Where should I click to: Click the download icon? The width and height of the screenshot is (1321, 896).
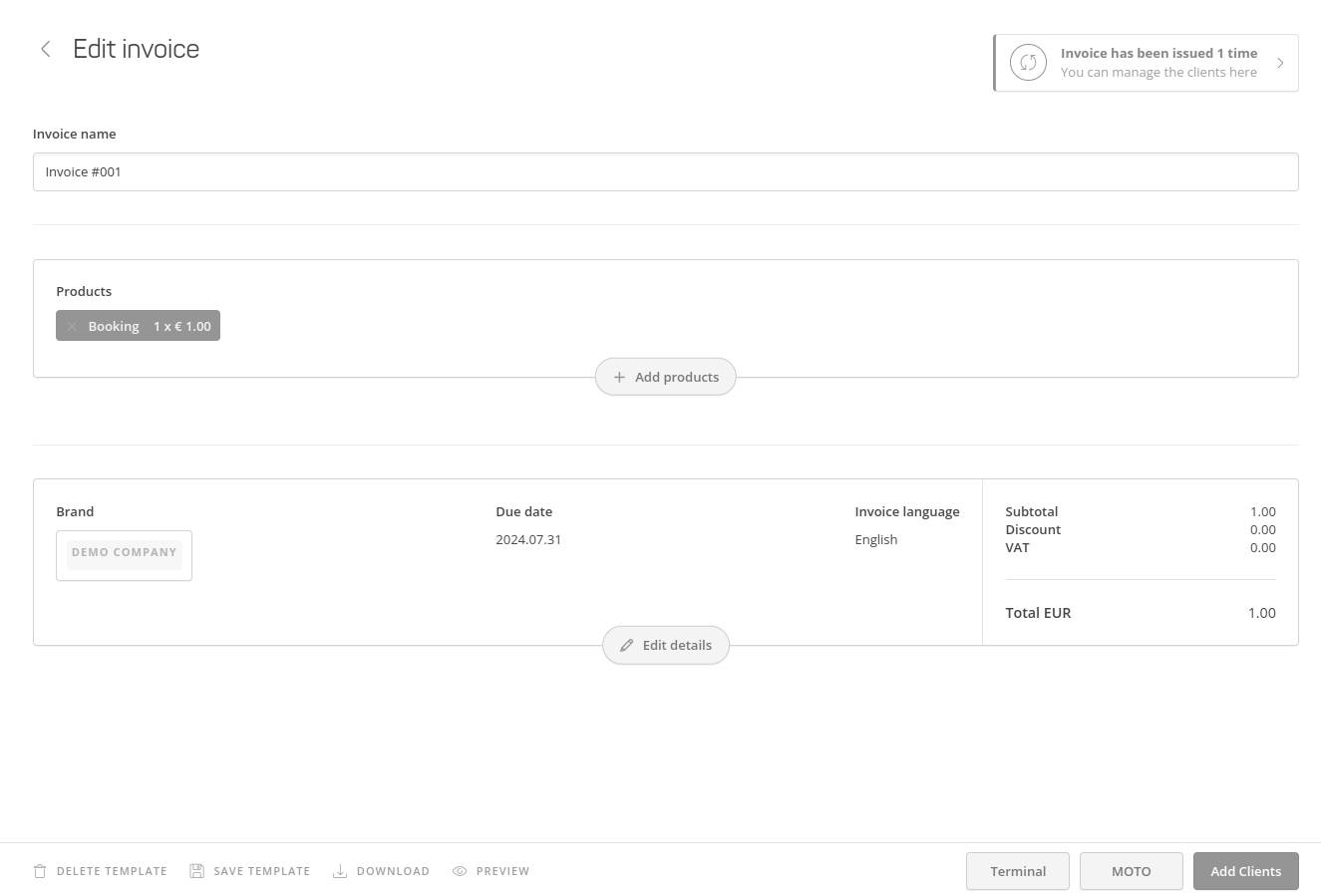click(x=340, y=870)
